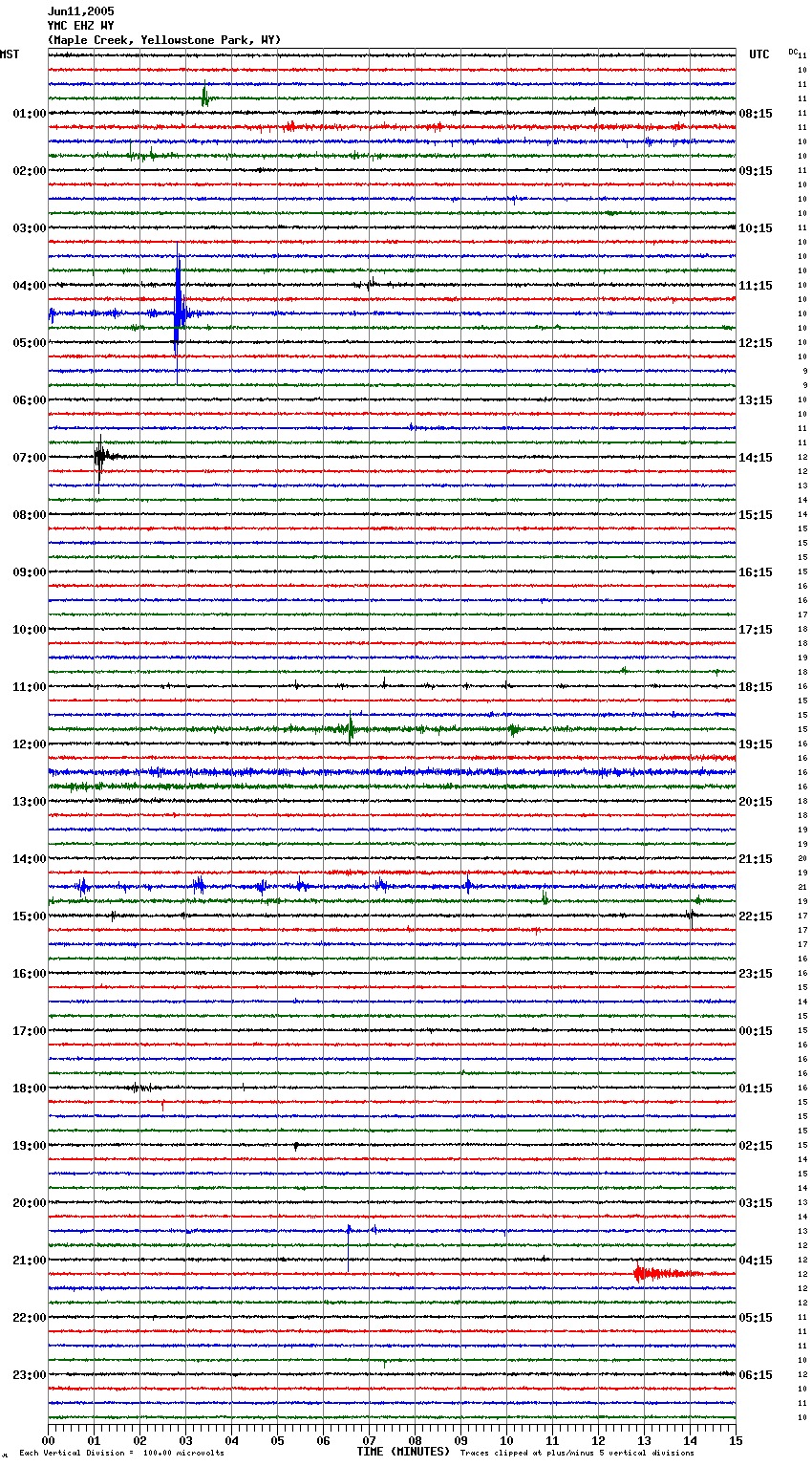Click the TIME (MINUTES) axis title
Image resolution: width=812 pixels, height=1466 pixels.
[403, 1452]
